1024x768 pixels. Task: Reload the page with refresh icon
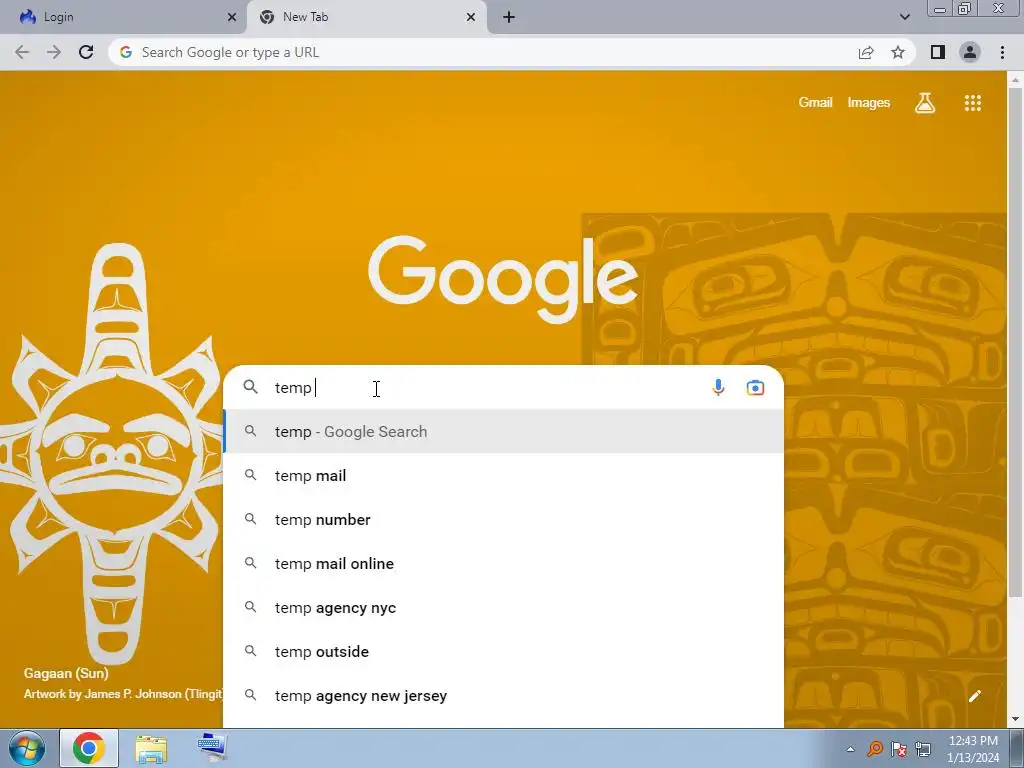point(86,52)
